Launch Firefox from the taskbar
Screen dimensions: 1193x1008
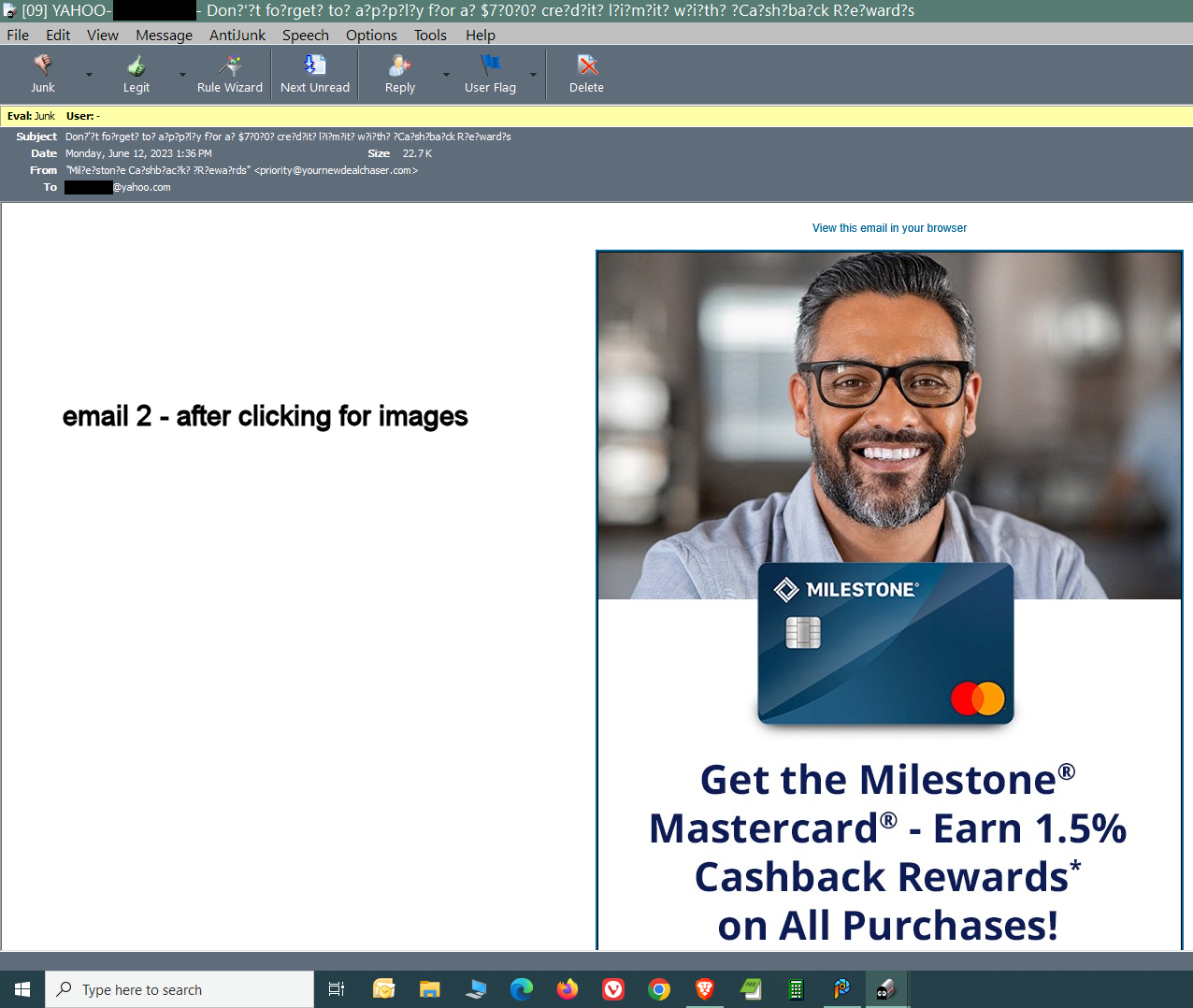(568, 989)
